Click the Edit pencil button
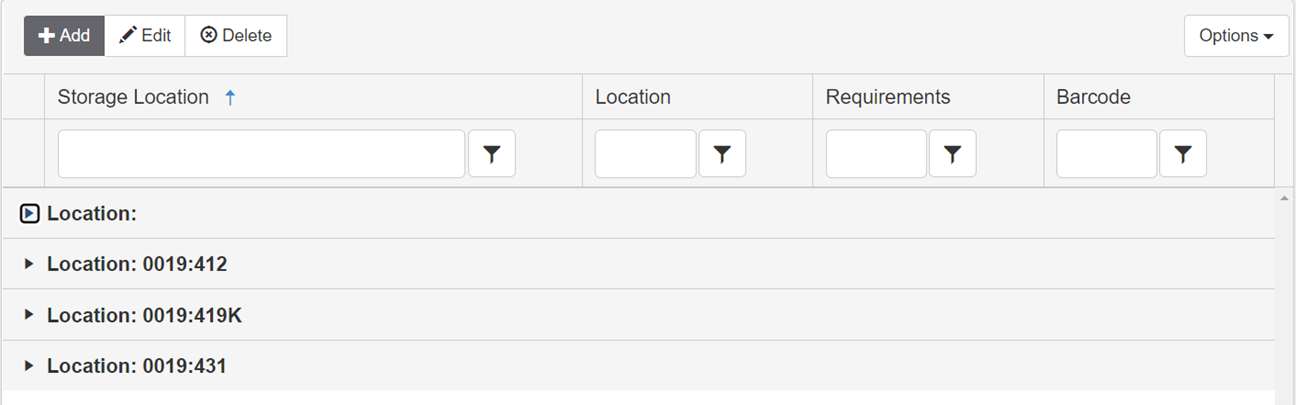 coord(145,36)
